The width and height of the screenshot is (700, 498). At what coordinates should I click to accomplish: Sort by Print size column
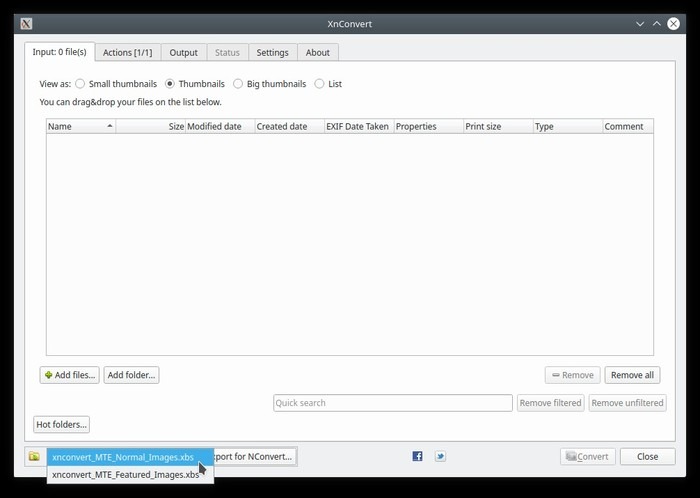(499, 126)
